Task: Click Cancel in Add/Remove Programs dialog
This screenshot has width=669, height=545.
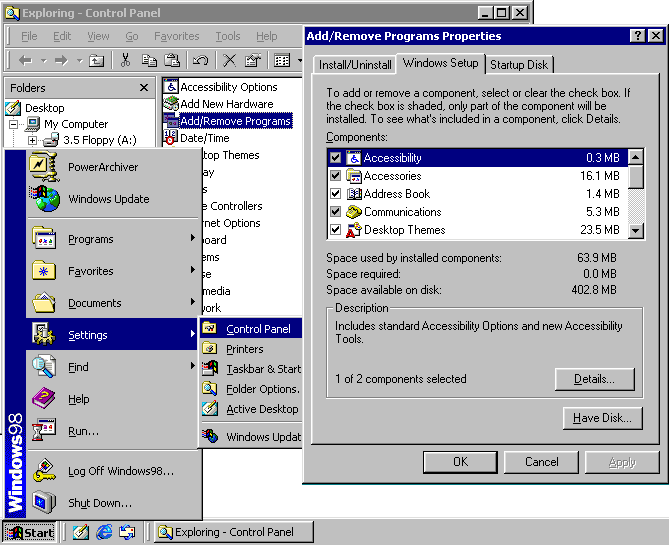Action: (541, 462)
